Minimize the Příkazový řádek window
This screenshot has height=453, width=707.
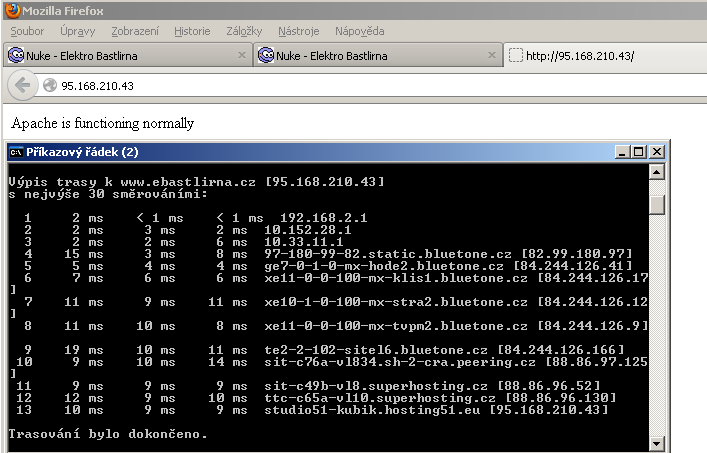pos(624,152)
